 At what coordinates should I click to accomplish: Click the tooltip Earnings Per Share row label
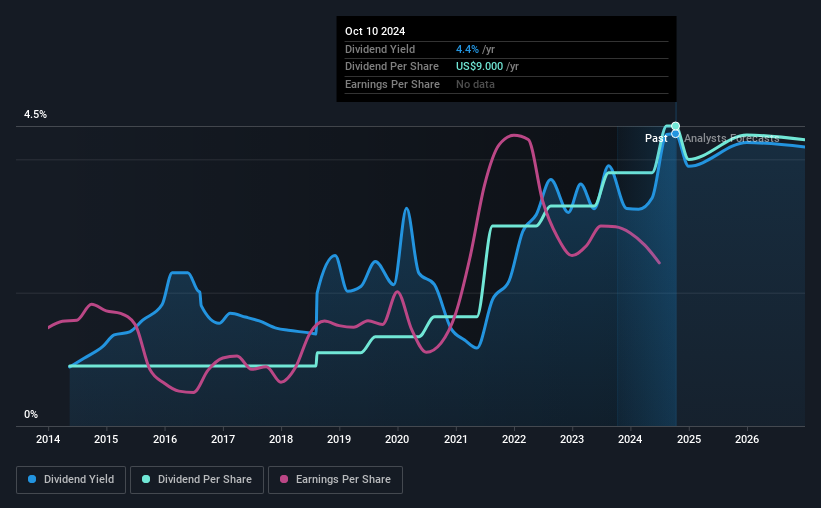392,84
